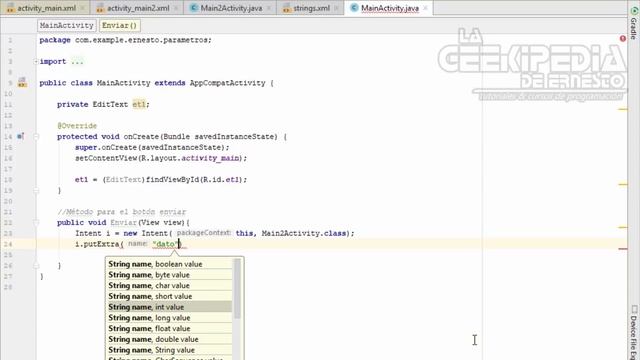Collapse the onCreate method fold marker
Image resolution: width=640 pixels, height=360 pixels.
(x=36, y=137)
